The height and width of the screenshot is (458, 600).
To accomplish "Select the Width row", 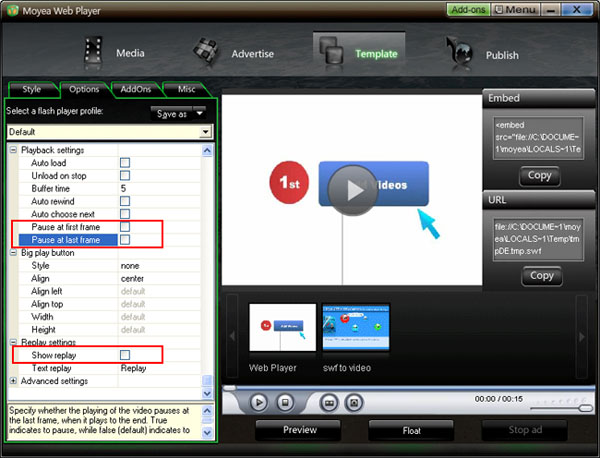I will point(109,317).
